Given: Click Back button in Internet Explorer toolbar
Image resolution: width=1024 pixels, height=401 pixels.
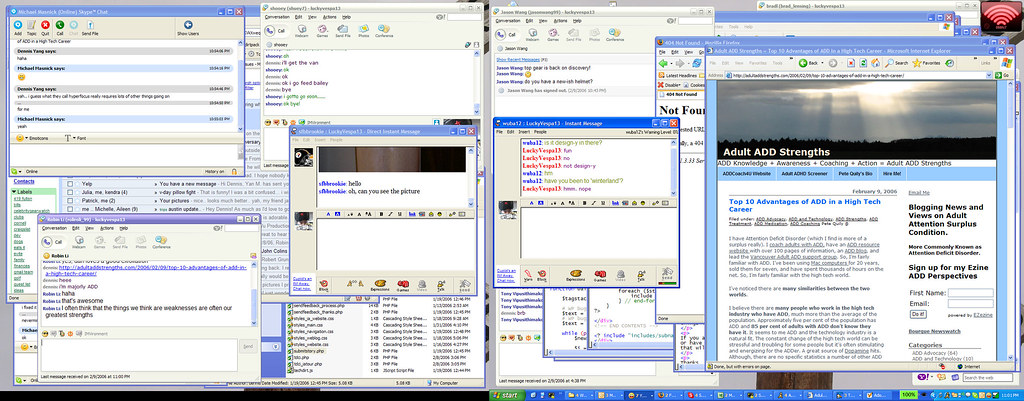Looking at the screenshot, I should 807,63.
